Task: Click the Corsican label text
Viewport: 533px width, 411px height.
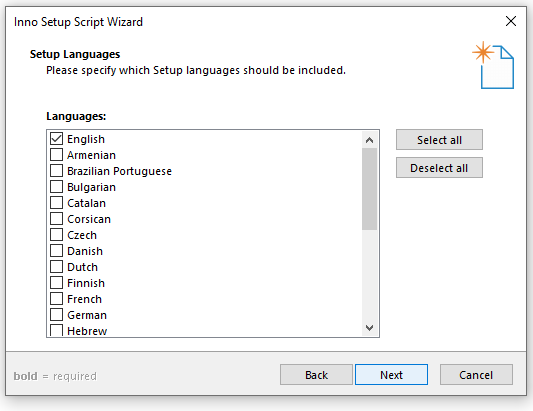Action: tap(89, 219)
